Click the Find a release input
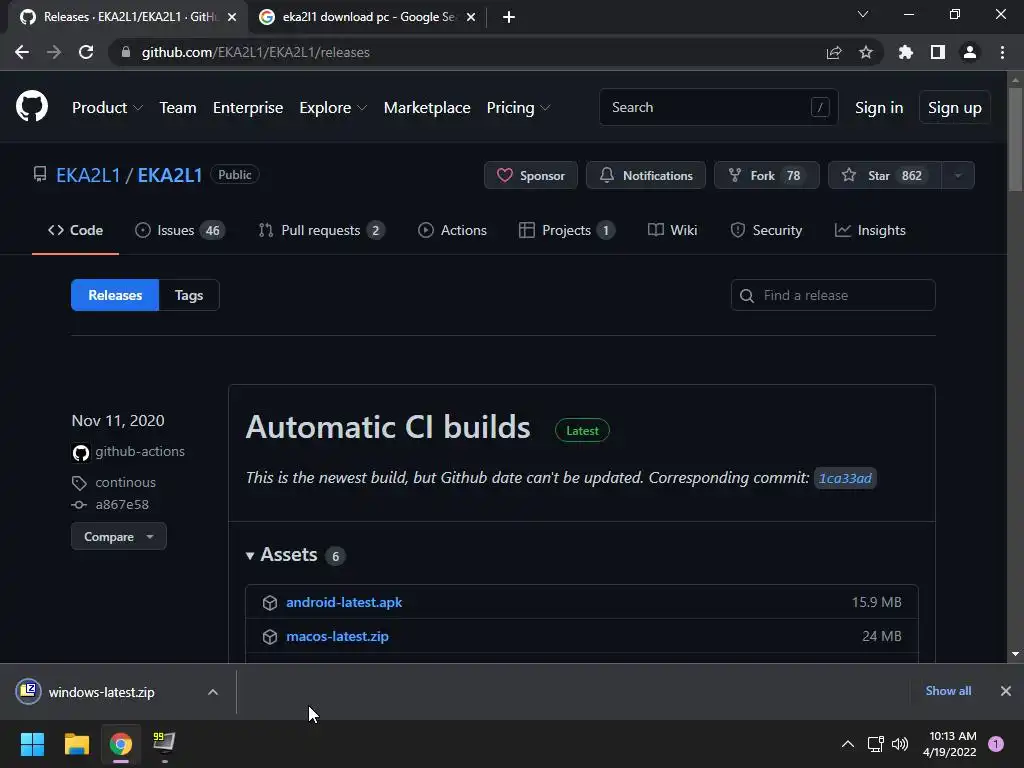The image size is (1024, 768). (833, 295)
